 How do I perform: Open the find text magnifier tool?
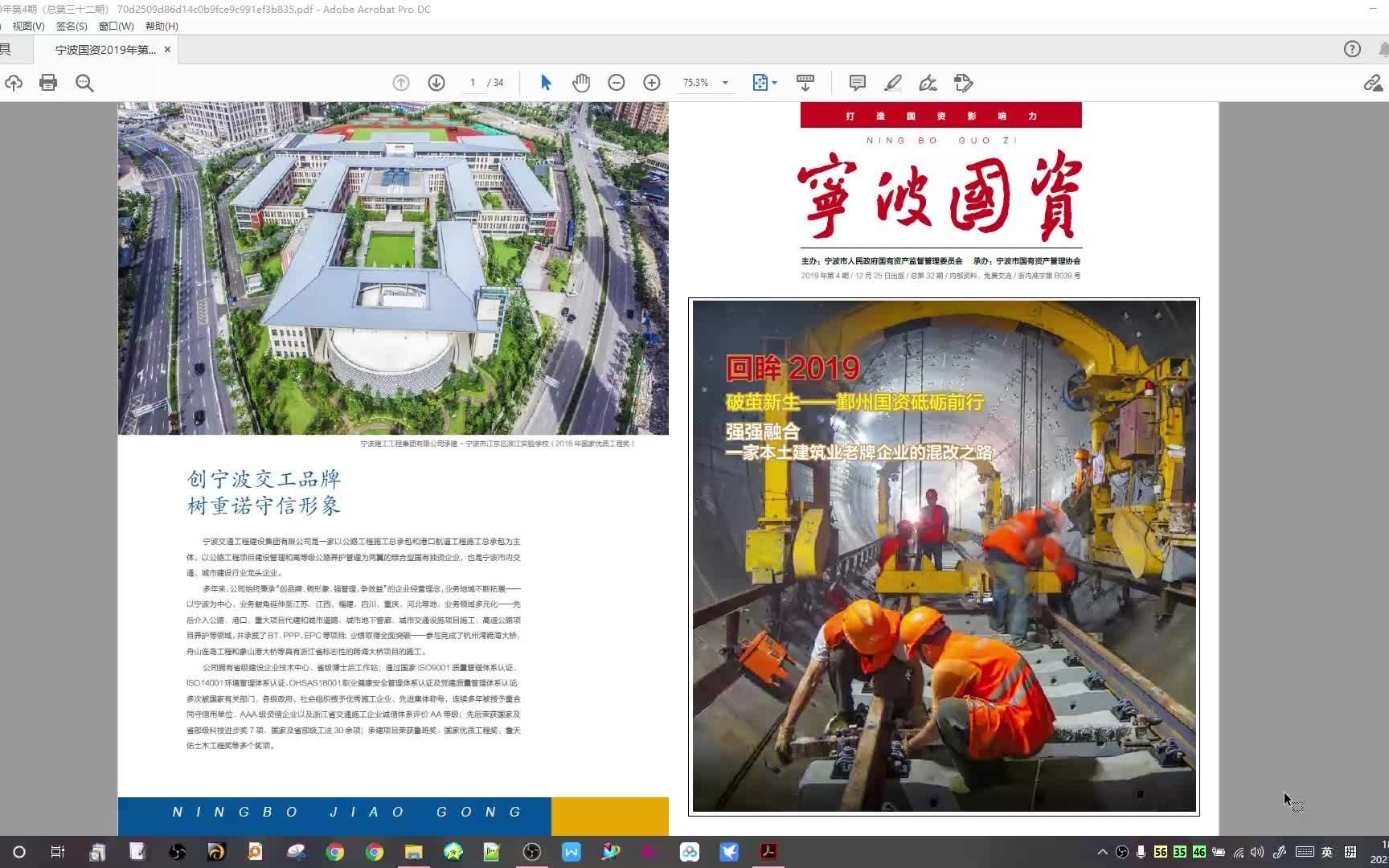click(x=84, y=83)
